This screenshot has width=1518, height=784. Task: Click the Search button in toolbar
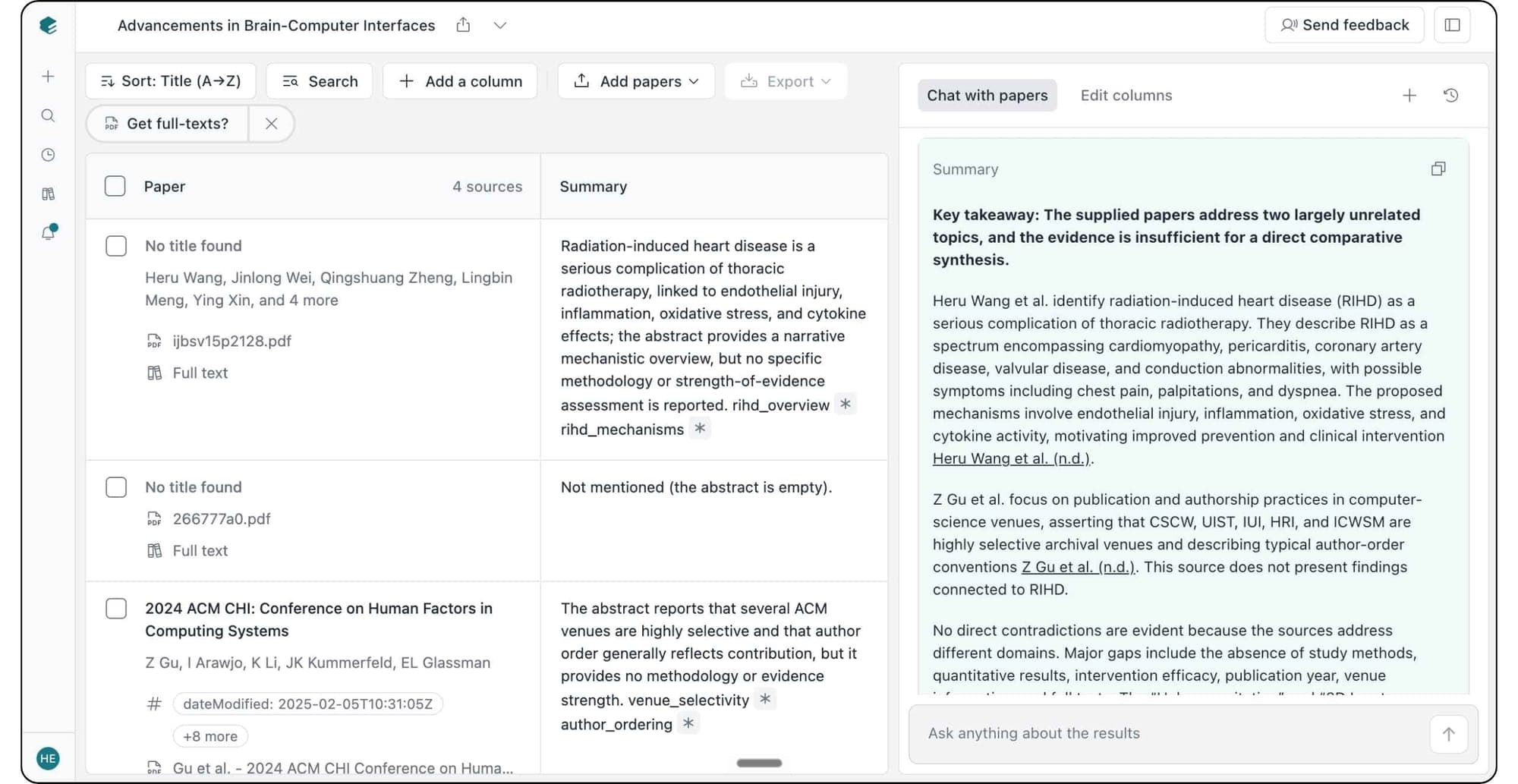point(320,81)
